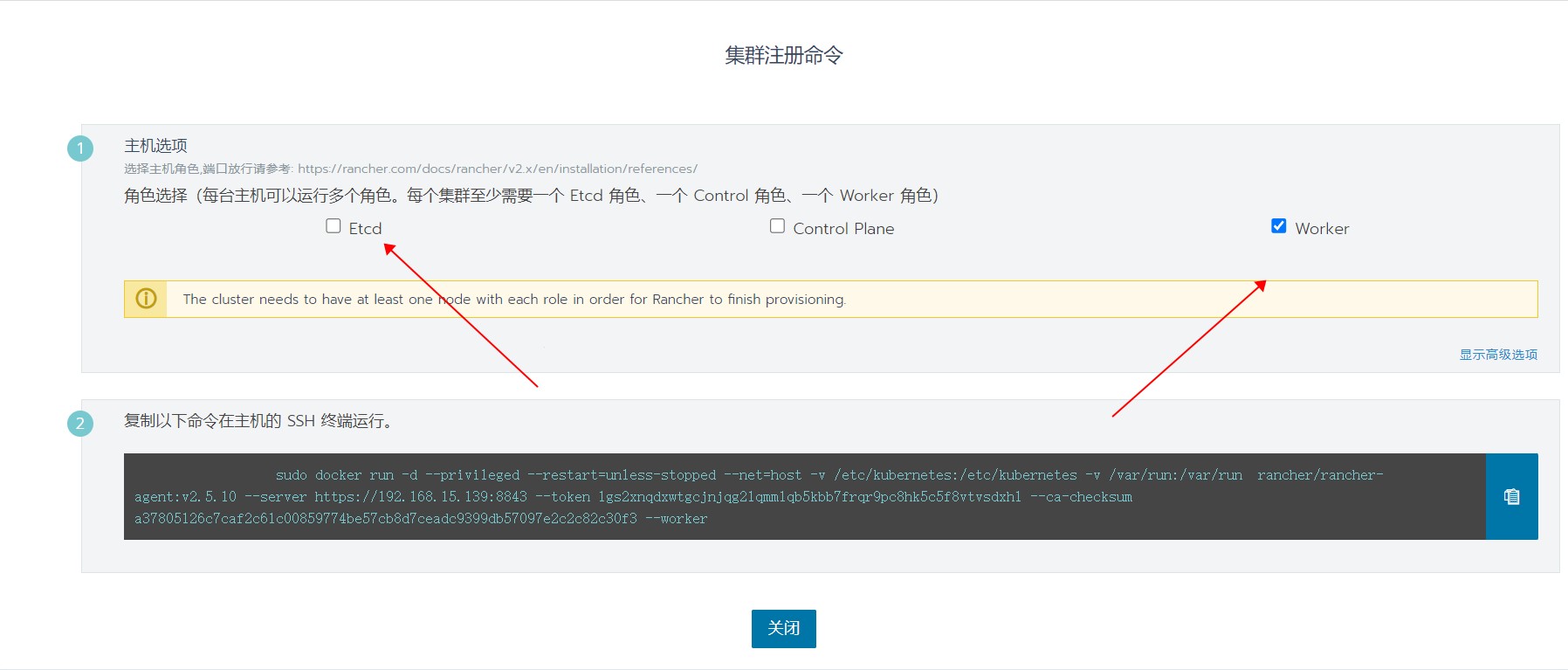Copy the registration command to clipboard

click(x=1511, y=496)
